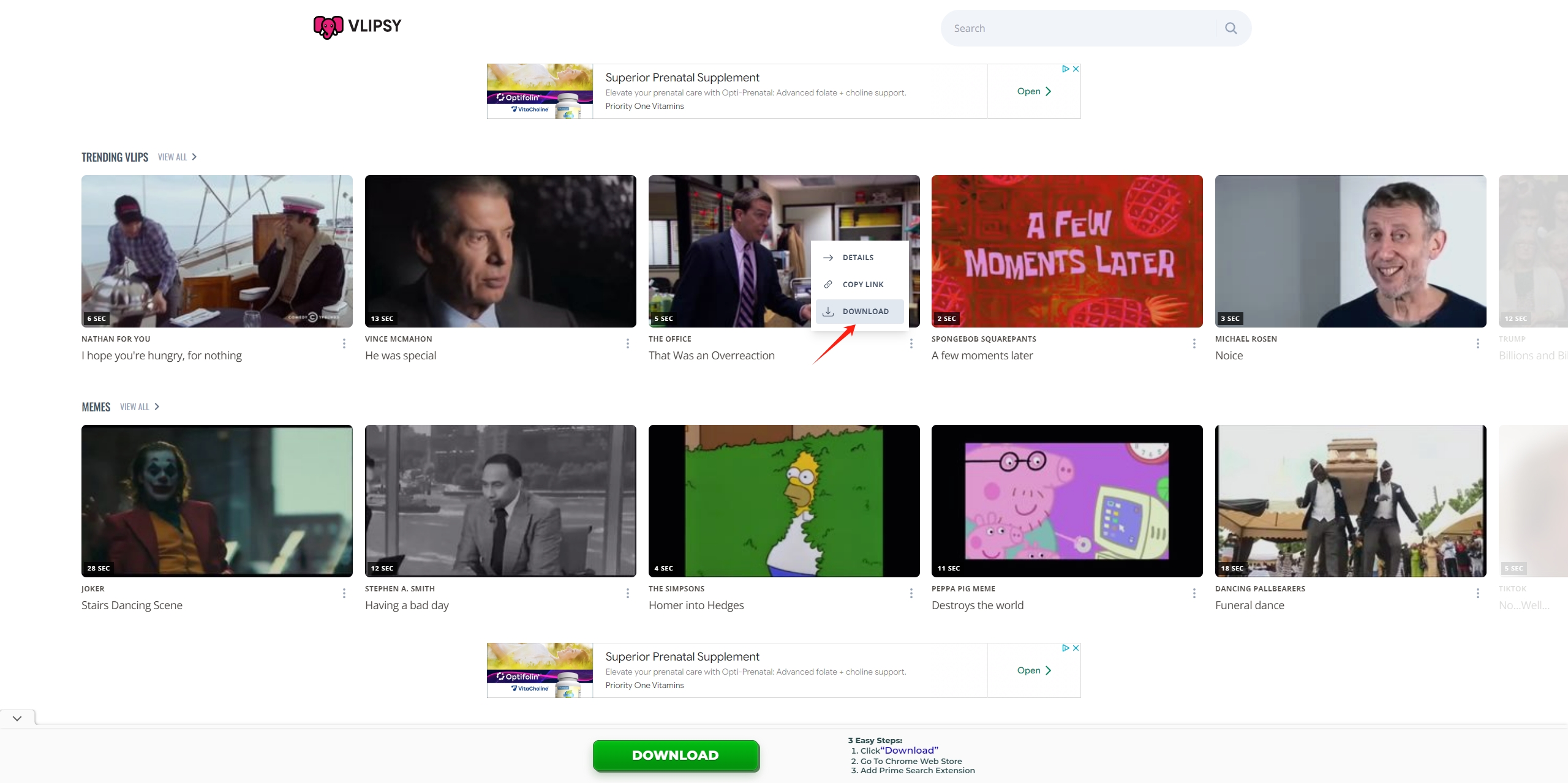
Task: Click the VLIPSY logo icon top left
Action: (x=326, y=27)
